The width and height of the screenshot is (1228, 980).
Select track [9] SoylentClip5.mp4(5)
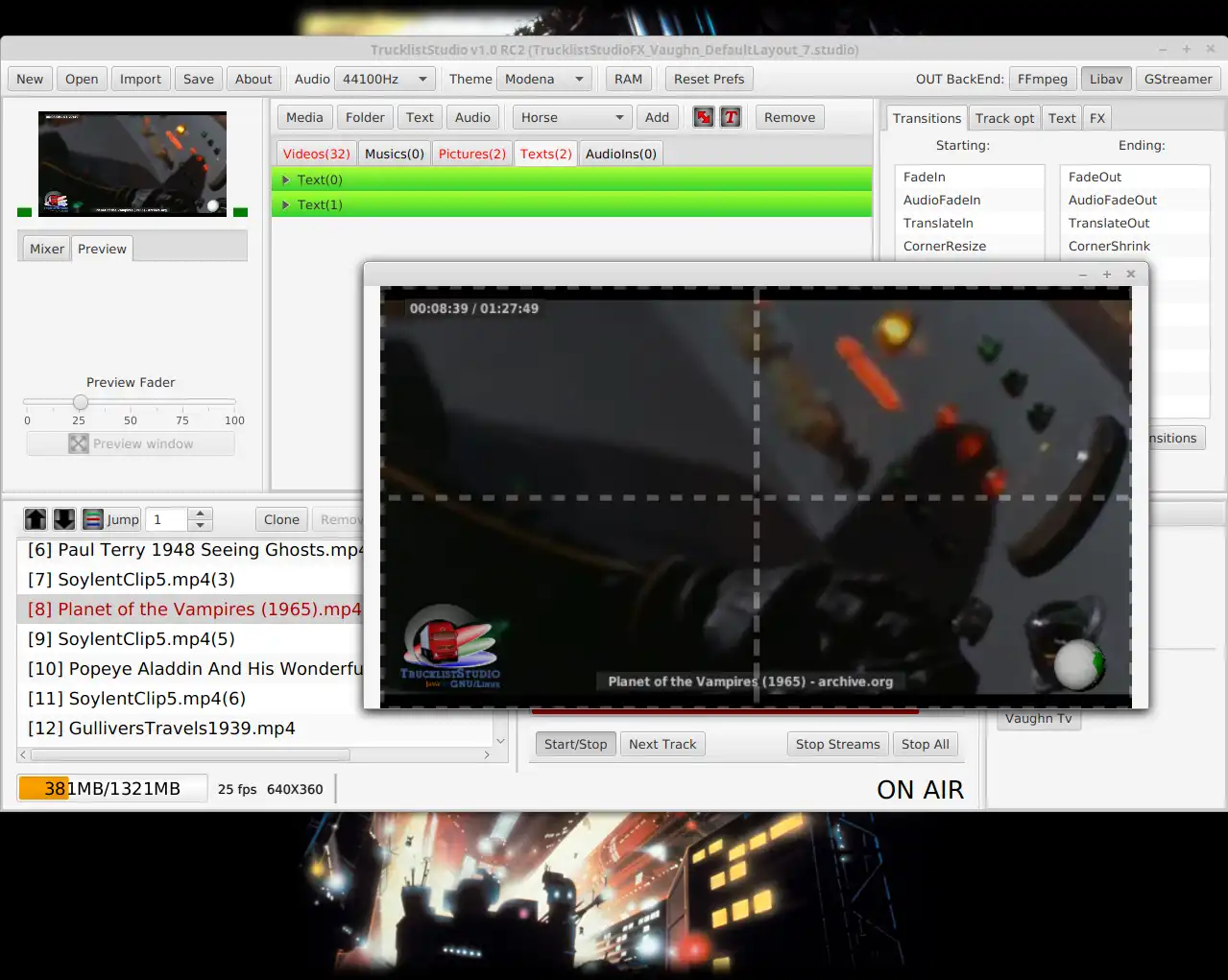[x=190, y=638]
